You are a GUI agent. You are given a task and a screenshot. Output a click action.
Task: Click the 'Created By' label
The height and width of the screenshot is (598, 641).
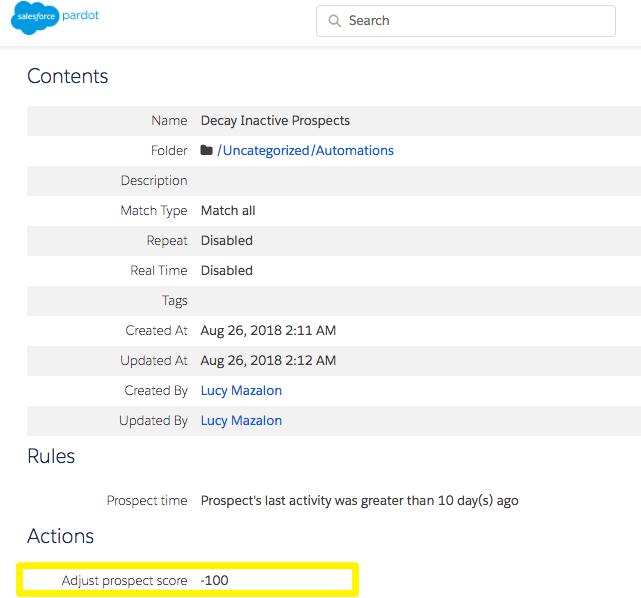coord(156,390)
